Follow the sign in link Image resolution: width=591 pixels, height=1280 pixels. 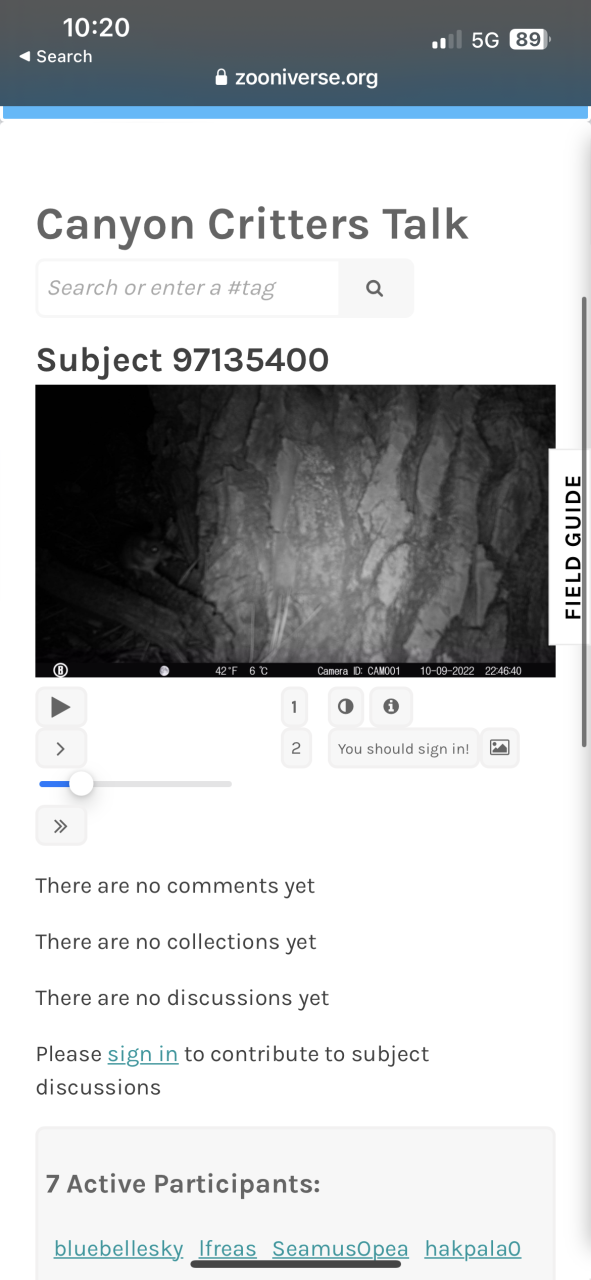pos(143,1054)
